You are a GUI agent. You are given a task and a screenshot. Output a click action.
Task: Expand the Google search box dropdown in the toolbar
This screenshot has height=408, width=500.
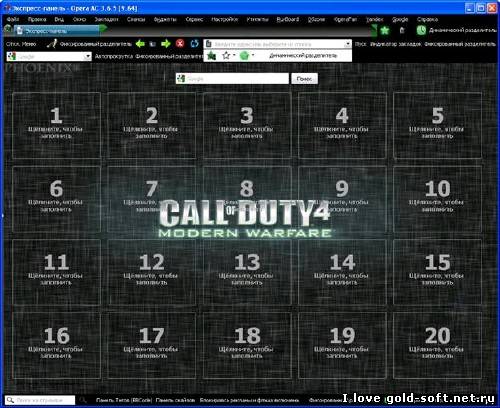pyautogui.click(x=88, y=56)
